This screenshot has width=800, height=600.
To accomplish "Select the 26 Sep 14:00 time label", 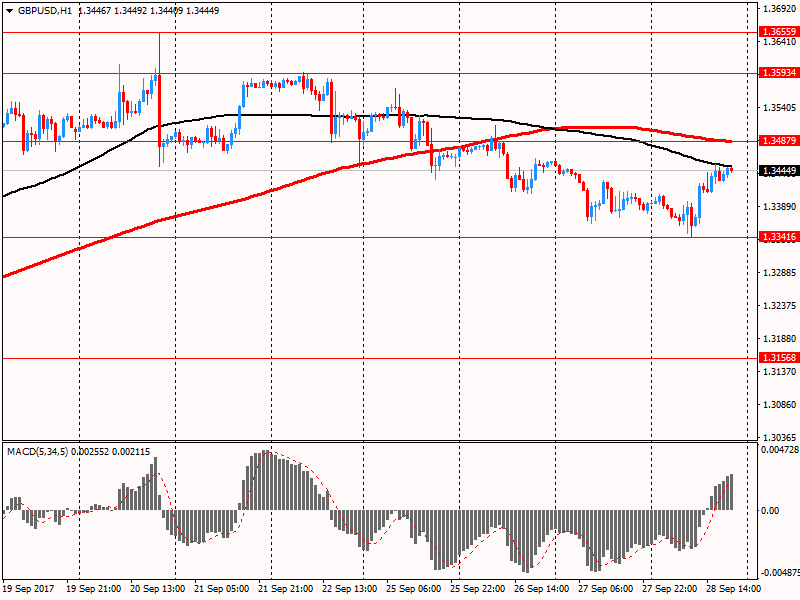I will 541,589.
